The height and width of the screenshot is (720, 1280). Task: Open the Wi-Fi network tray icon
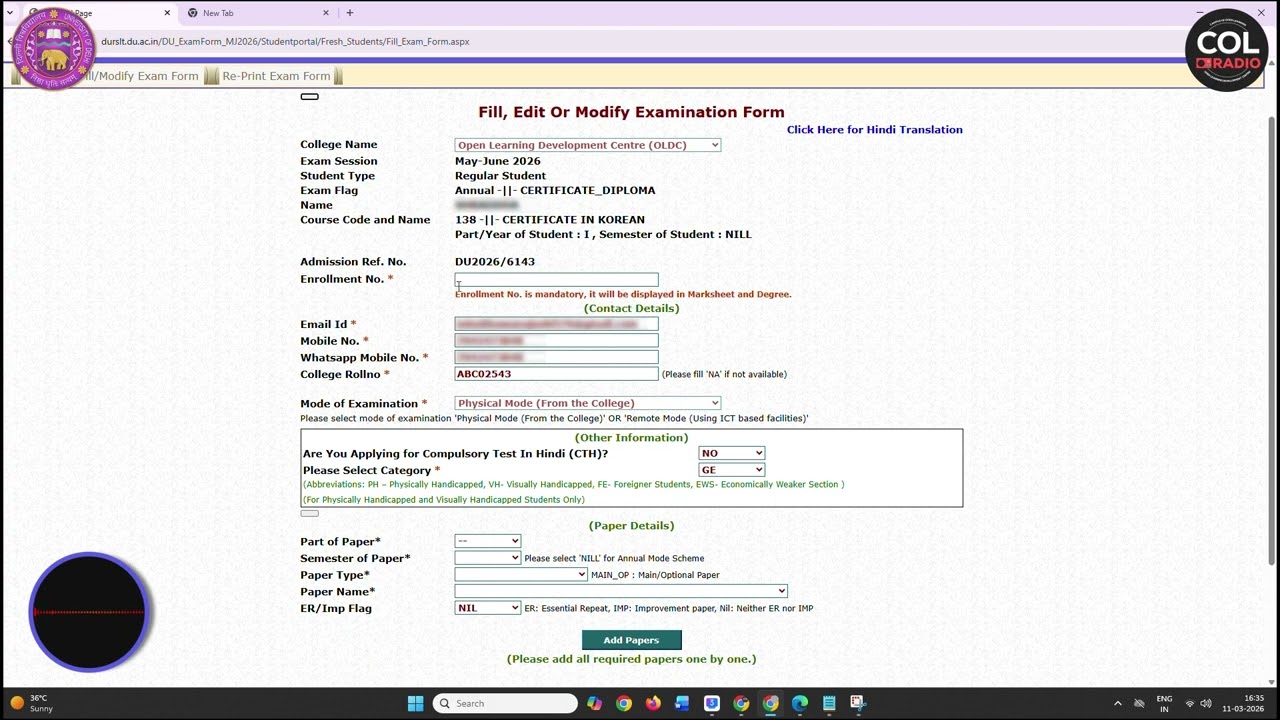click(x=1190, y=703)
